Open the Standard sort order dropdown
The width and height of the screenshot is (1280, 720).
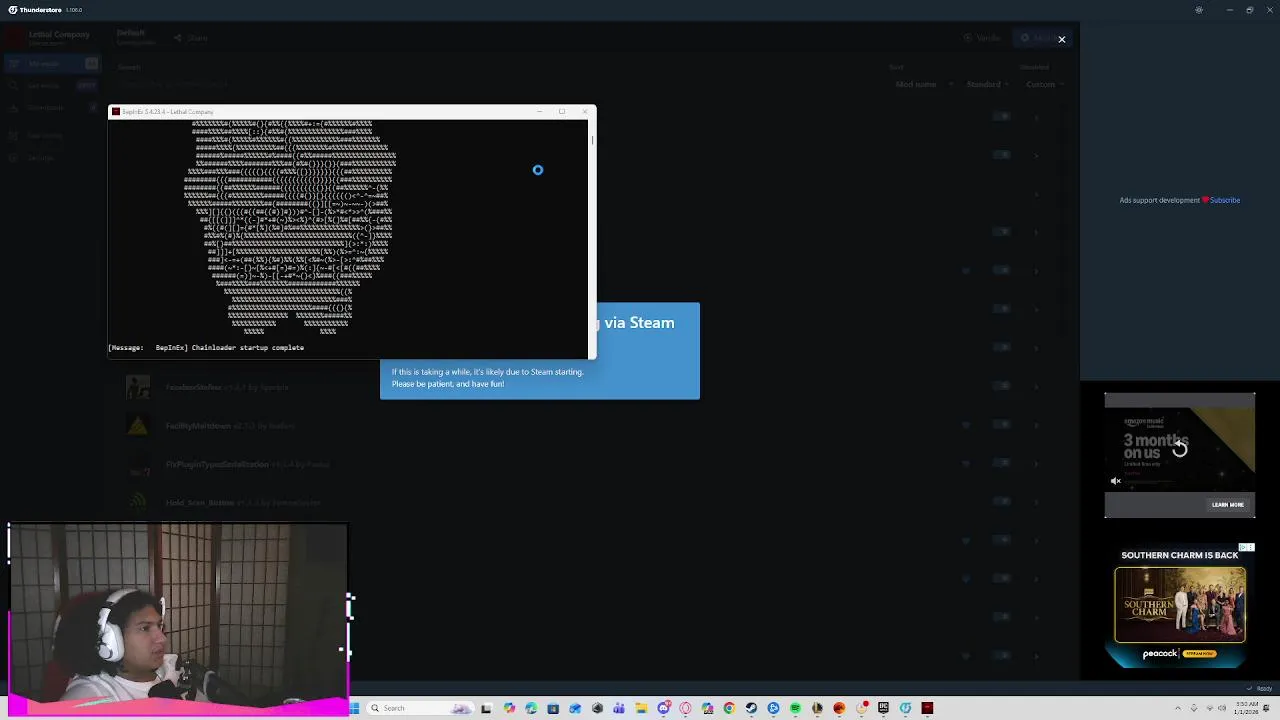pyautogui.click(x=988, y=84)
